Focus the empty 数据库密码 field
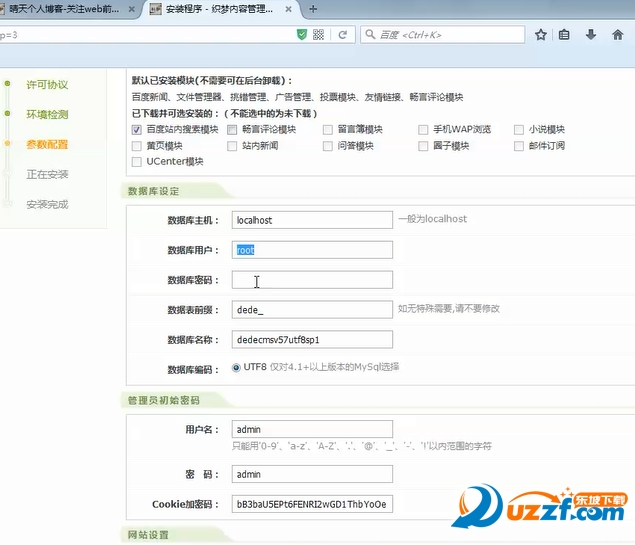The width and height of the screenshot is (635, 545). click(312, 280)
